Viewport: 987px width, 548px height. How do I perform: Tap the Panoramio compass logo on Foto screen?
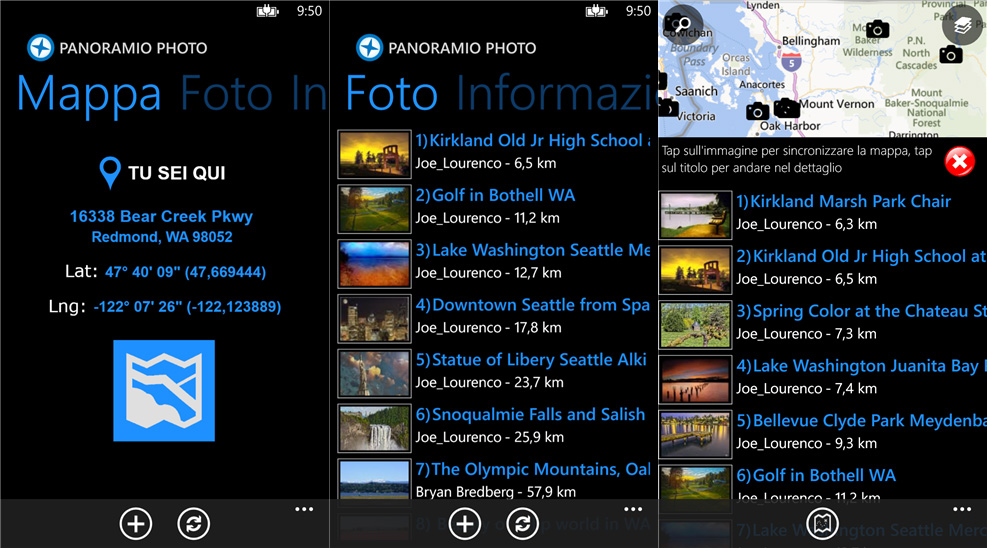[x=369, y=48]
